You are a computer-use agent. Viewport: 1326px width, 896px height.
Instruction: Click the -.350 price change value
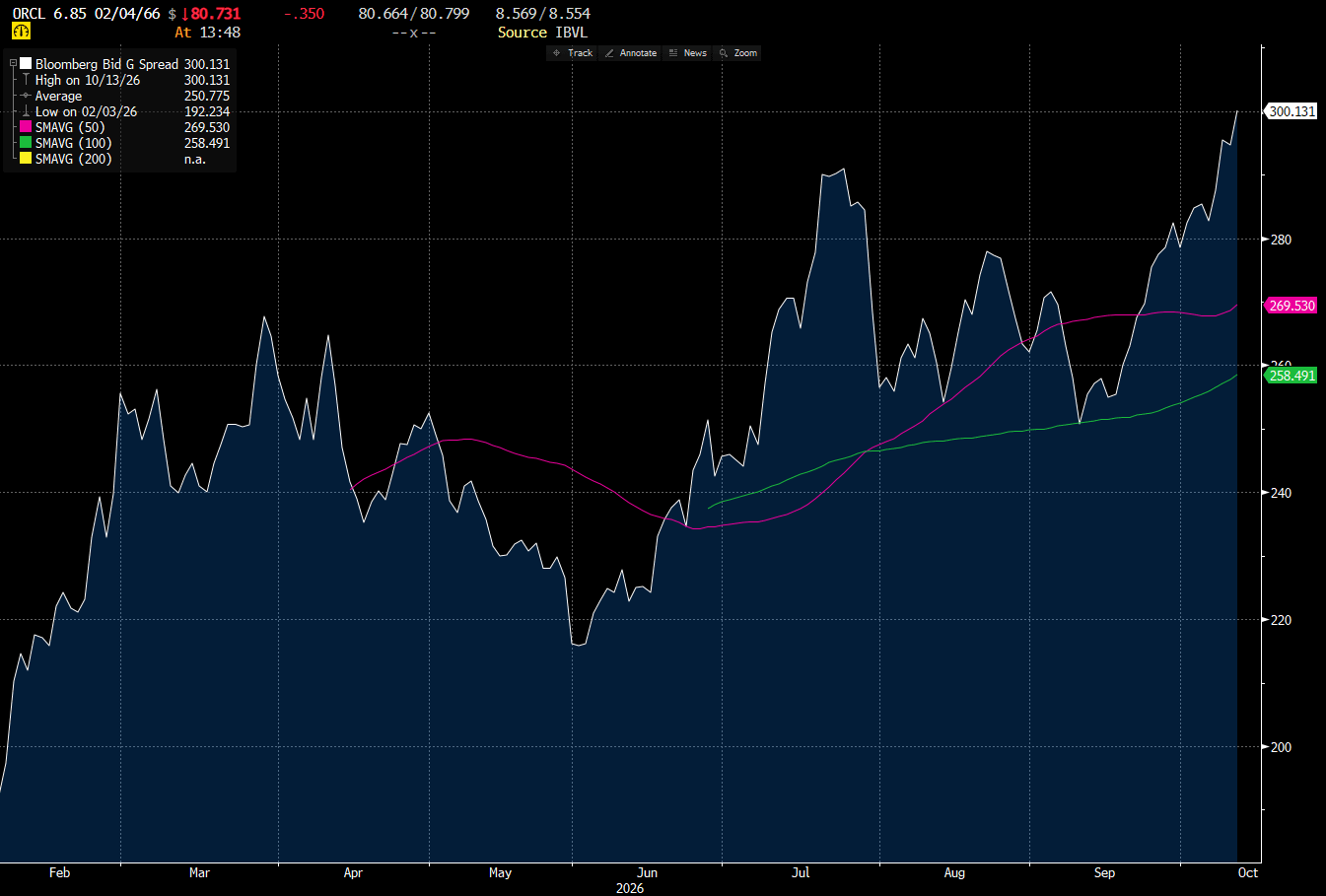[x=306, y=14]
